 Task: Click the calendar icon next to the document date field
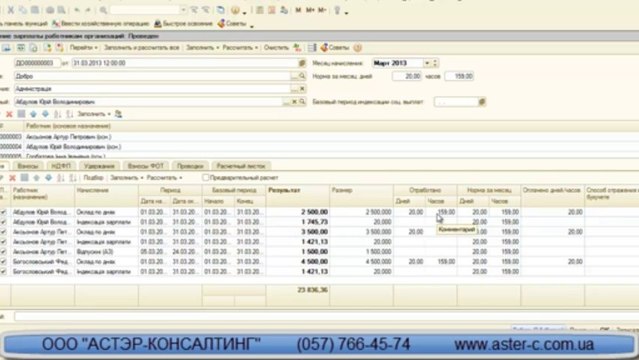click(x=302, y=63)
